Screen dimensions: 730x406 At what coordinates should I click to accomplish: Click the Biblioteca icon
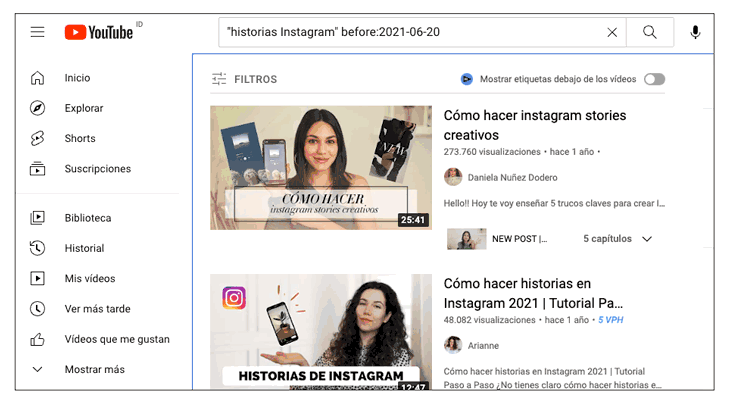coord(37,218)
